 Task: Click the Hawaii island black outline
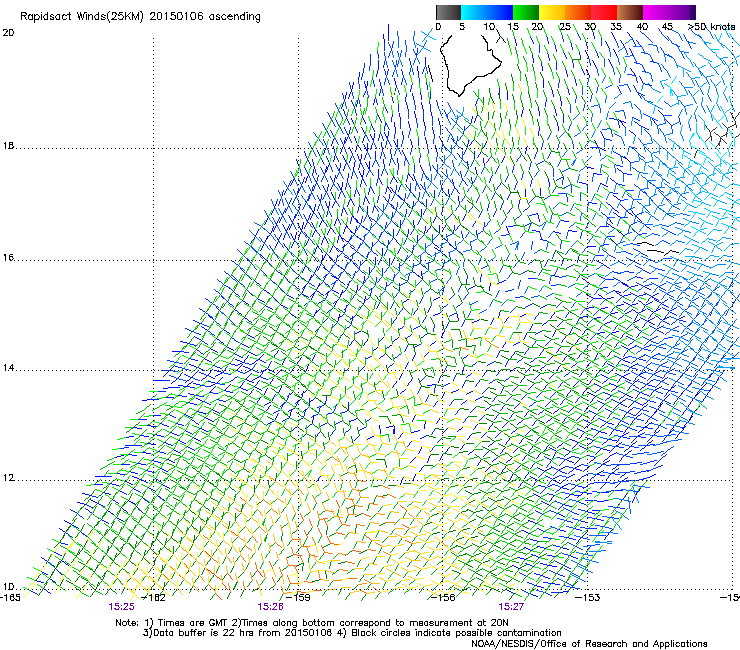click(x=470, y=65)
